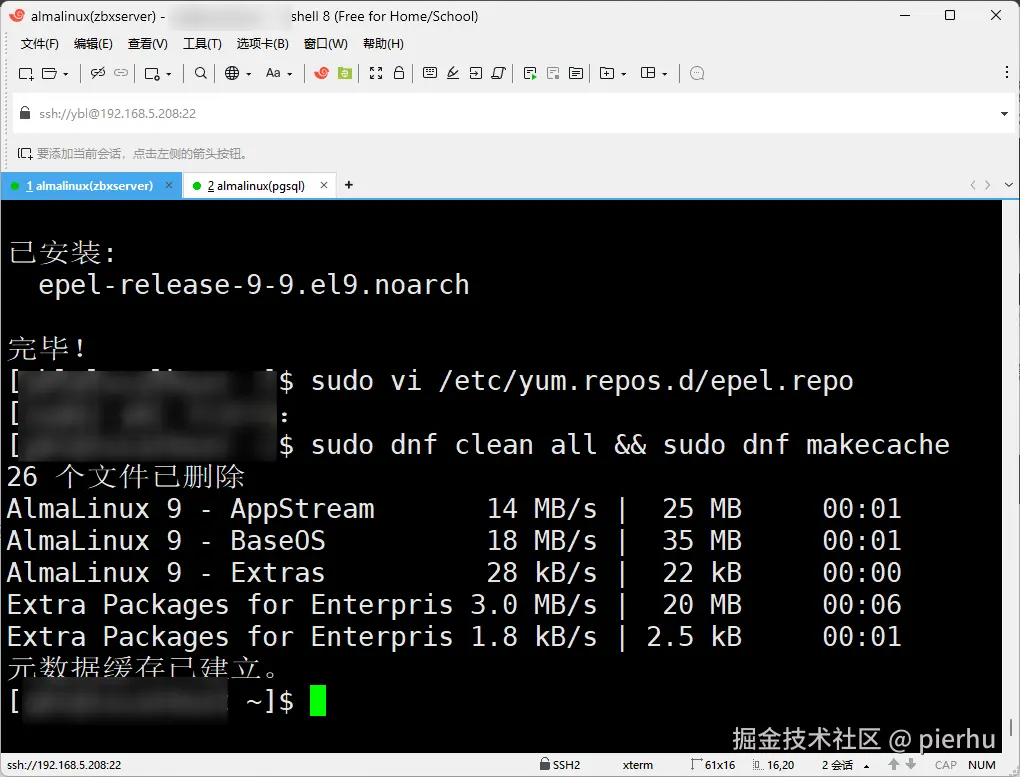The width and height of the screenshot is (1020, 777).
Task: Expand the Aa font dropdown
Action: [x=289, y=74]
